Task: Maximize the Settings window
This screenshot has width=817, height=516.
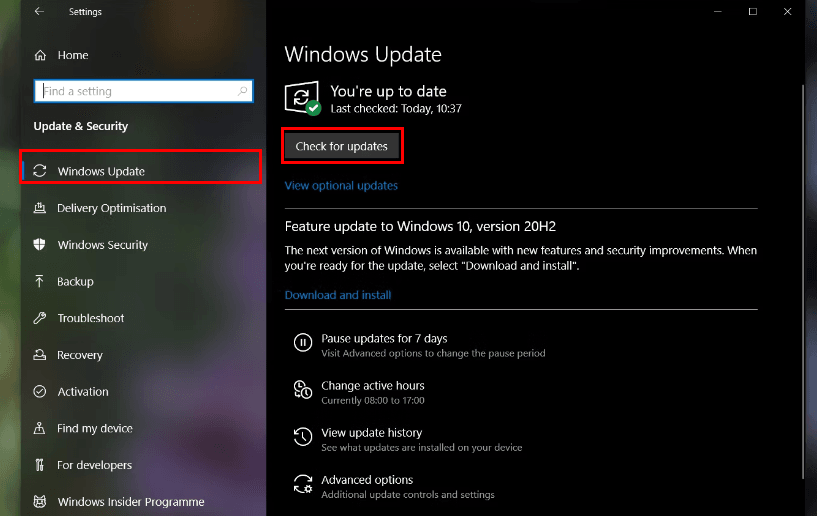Action: (752, 11)
